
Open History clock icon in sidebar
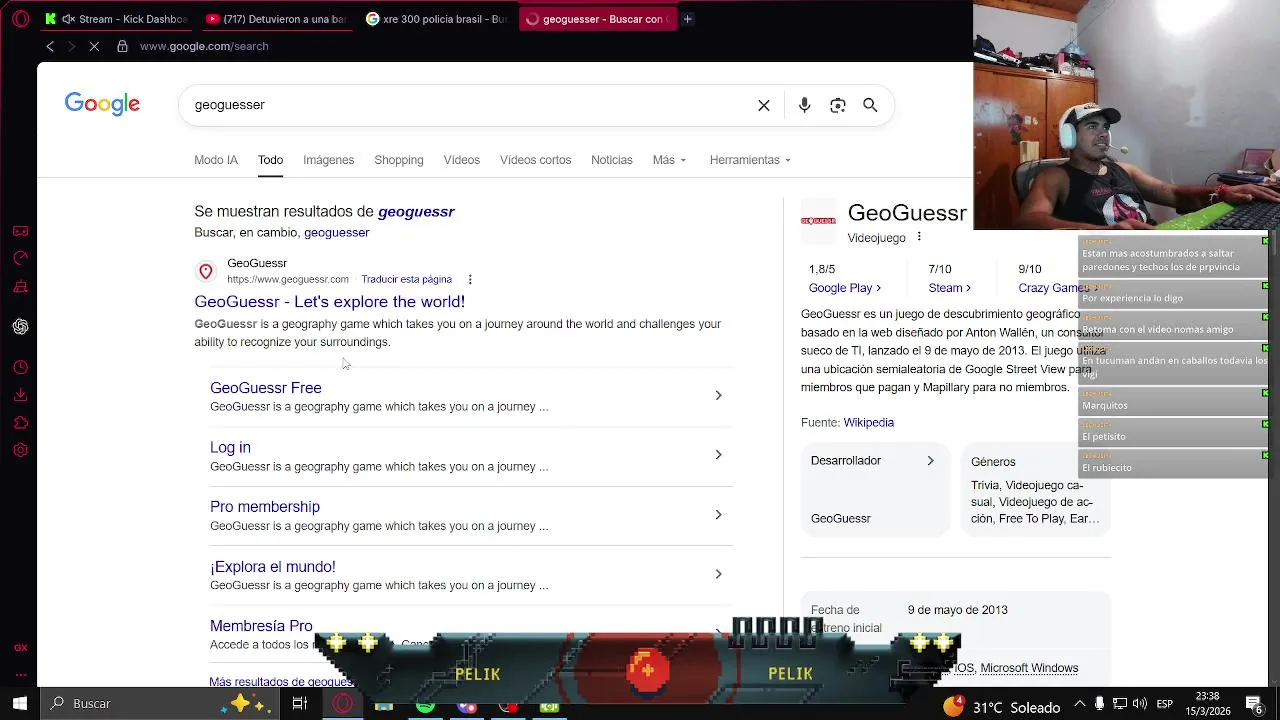20,367
